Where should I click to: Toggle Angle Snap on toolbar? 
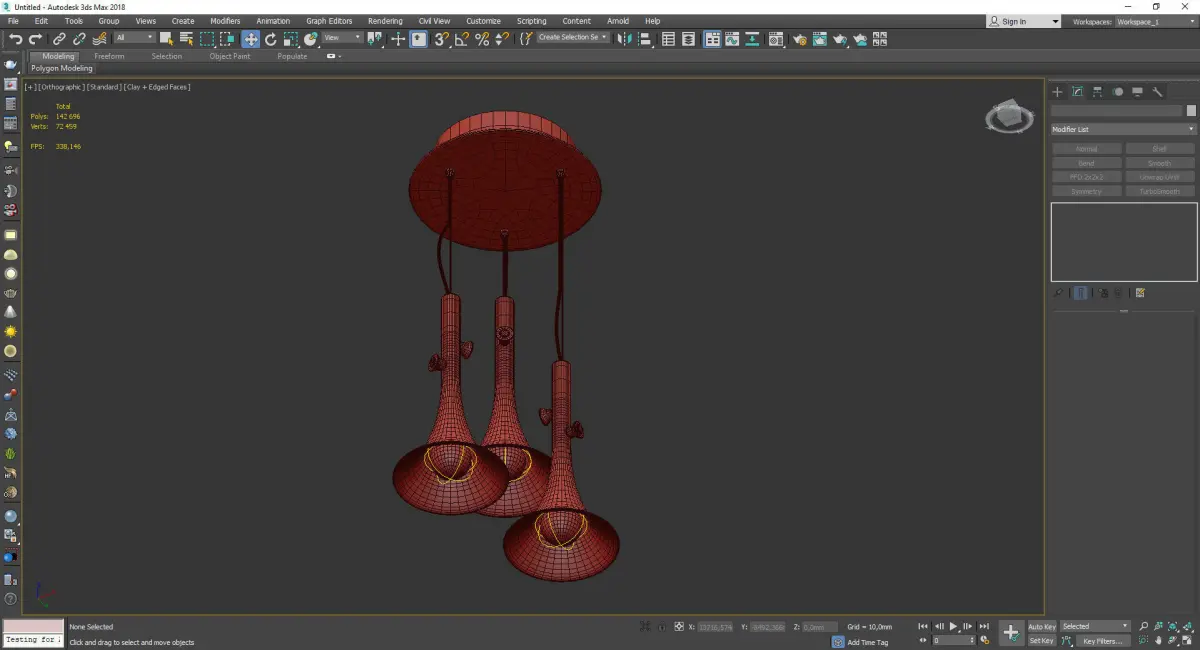click(461, 39)
